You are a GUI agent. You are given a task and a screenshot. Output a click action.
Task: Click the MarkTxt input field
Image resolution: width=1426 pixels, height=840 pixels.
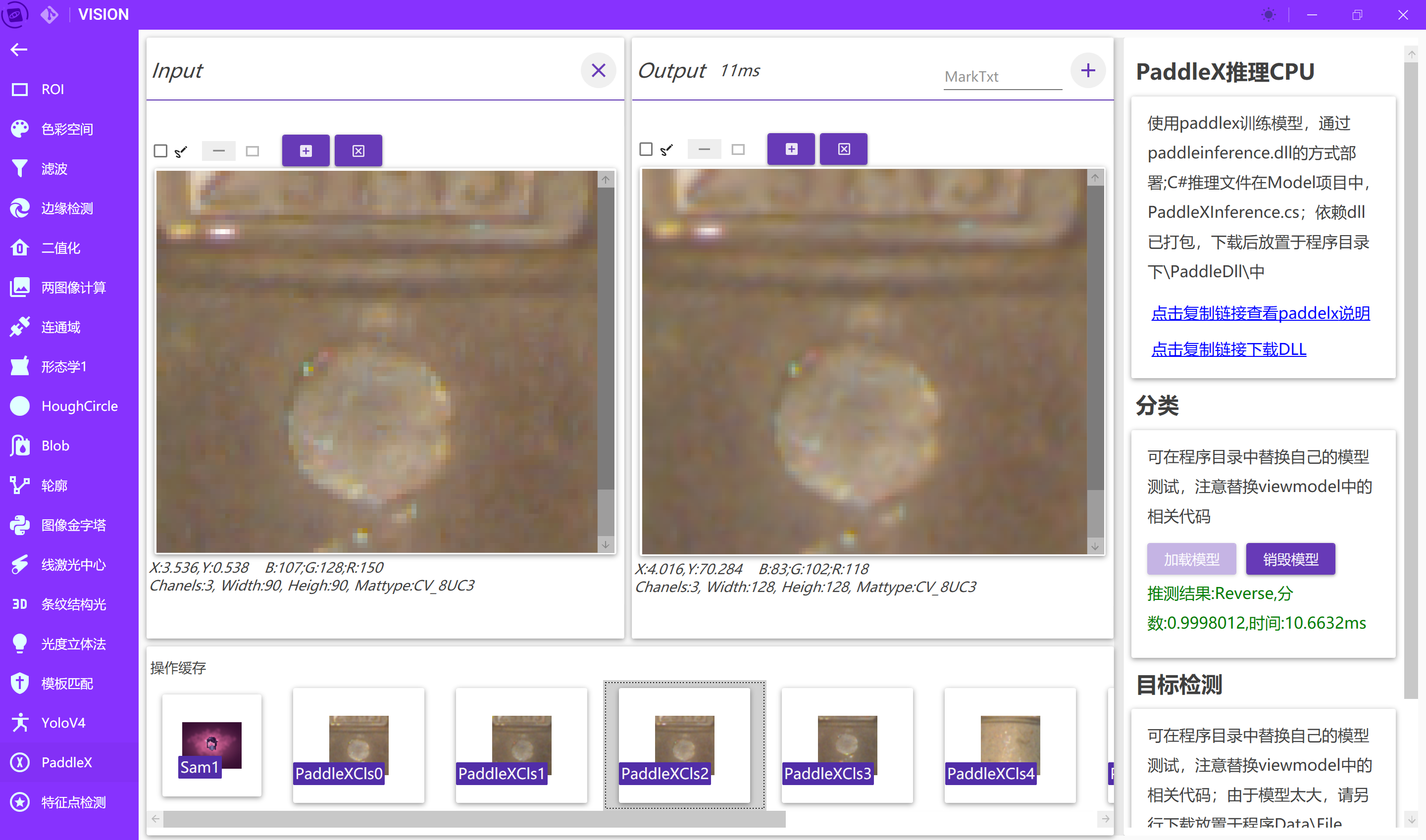tap(1002, 77)
